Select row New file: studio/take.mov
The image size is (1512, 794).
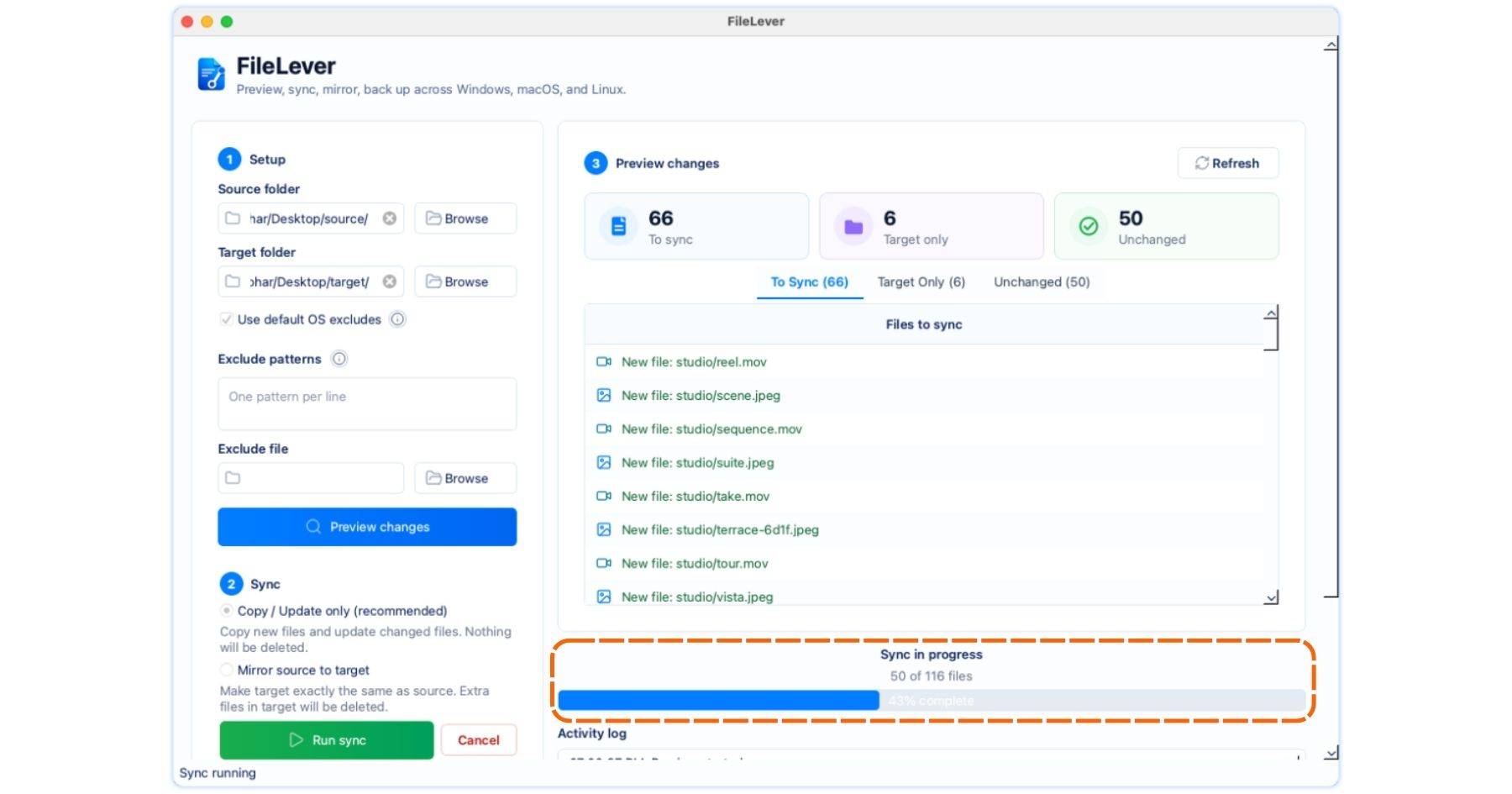tap(924, 496)
